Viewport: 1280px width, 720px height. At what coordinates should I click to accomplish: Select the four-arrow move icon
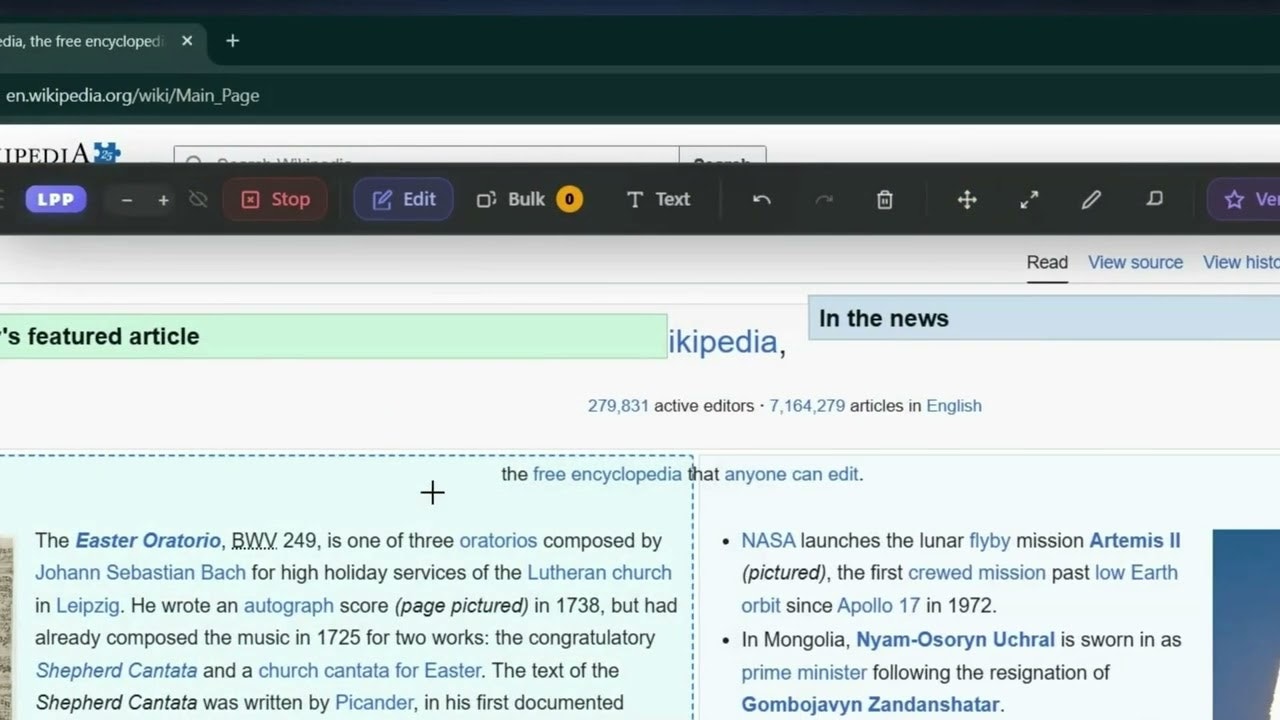(967, 200)
